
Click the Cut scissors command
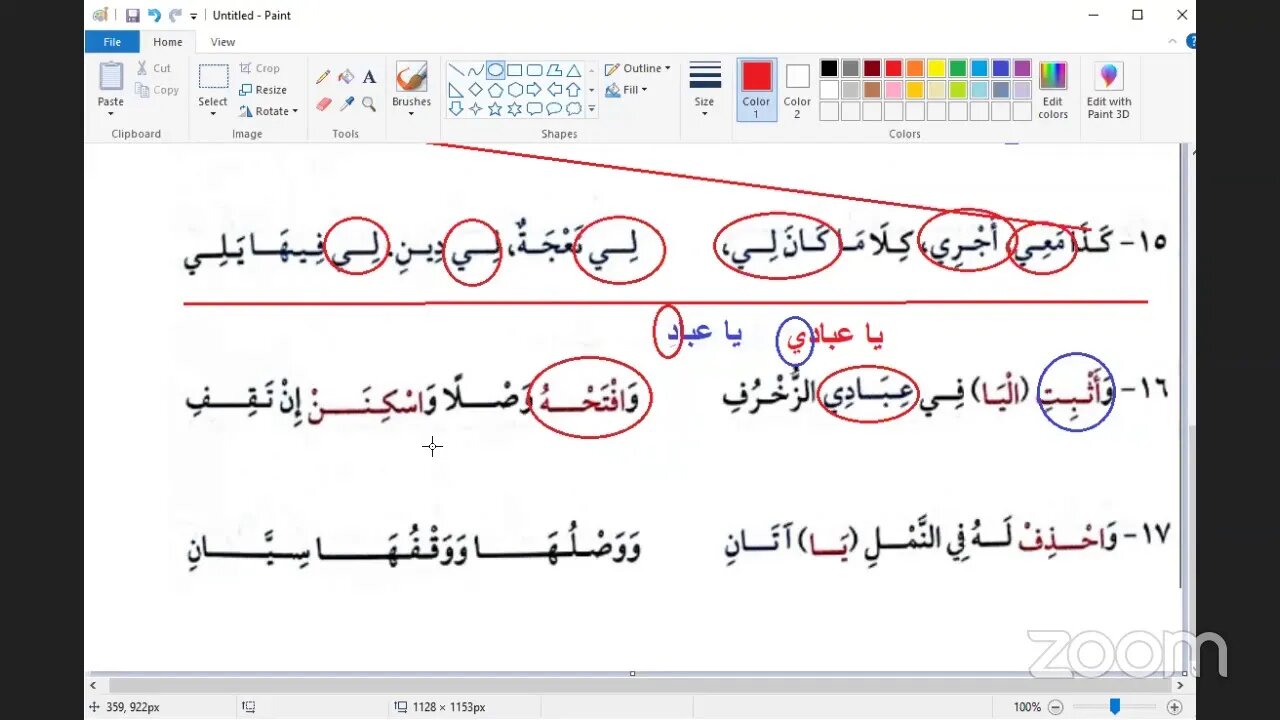click(154, 68)
